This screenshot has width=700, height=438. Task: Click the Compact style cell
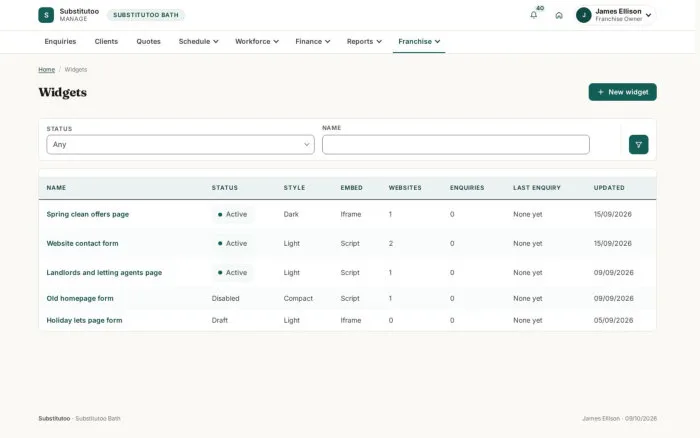pyautogui.click(x=298, y=298)
